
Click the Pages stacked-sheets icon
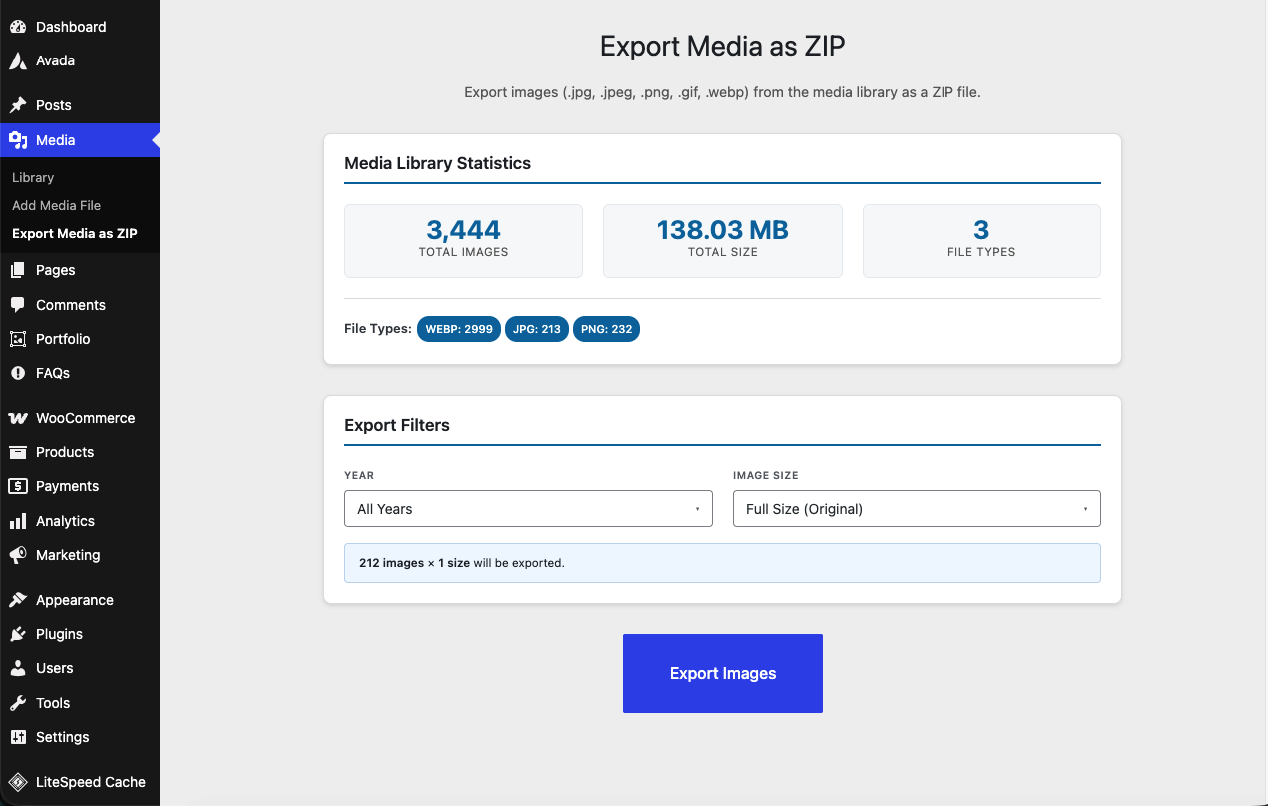[18, 270]
